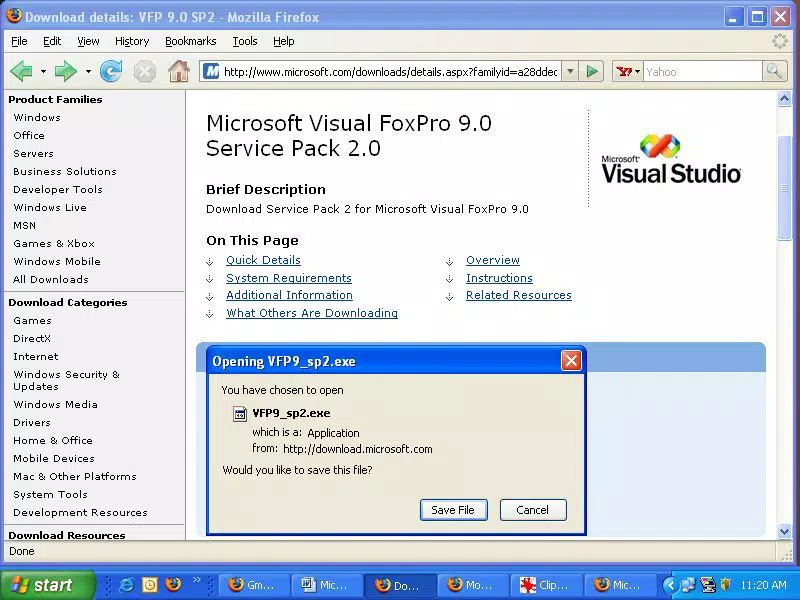The height and width of the screenshot is (600, 800).
Task: Click the magnifier search button
Action: [x=774, y=71]
